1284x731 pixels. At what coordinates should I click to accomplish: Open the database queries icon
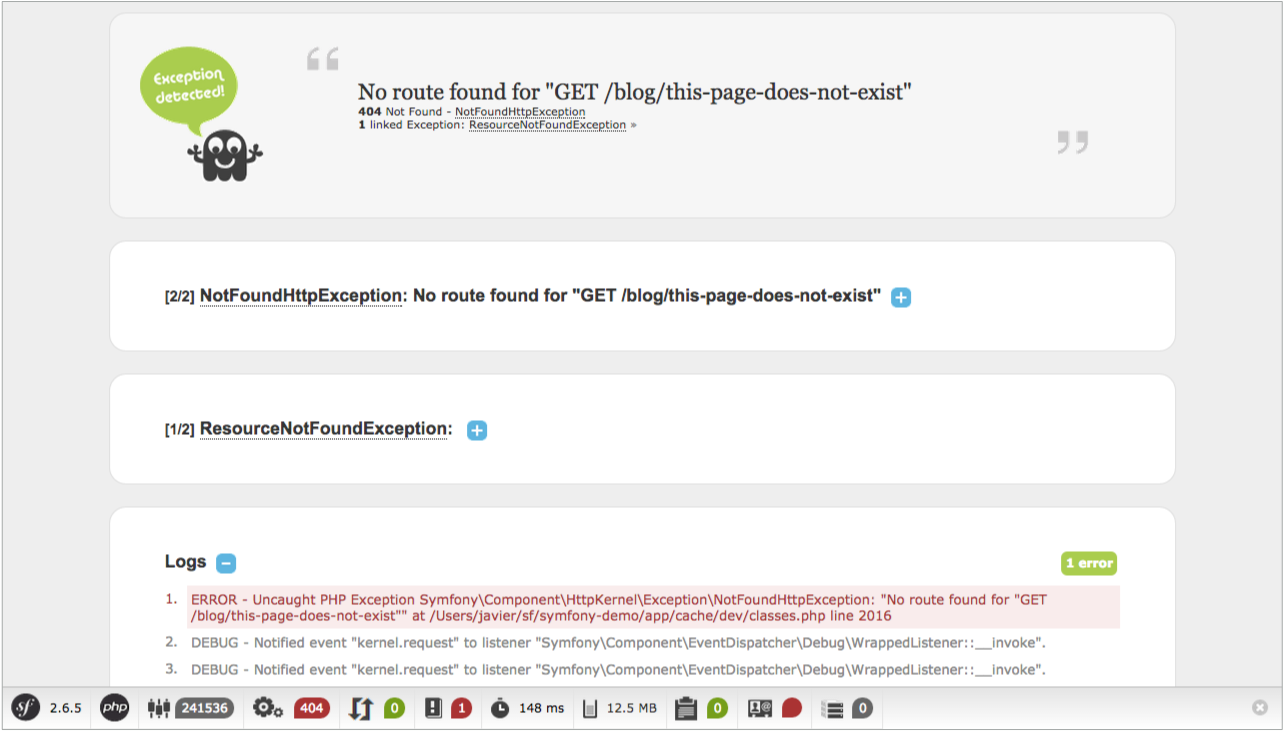(832, 709)
